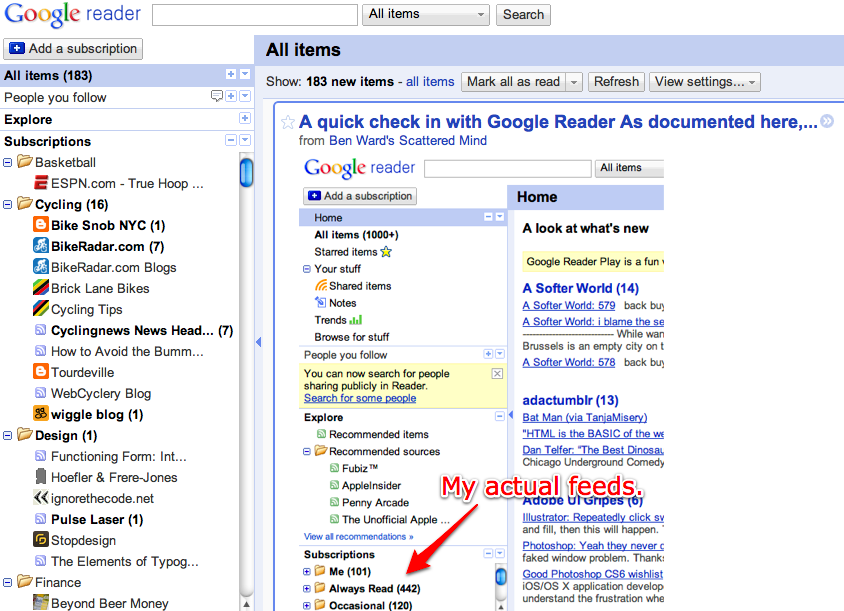The width and height of the screenshot is (844, 611).
Task: Click the Pulse Laser feed icon
Action: click(40, 518)
